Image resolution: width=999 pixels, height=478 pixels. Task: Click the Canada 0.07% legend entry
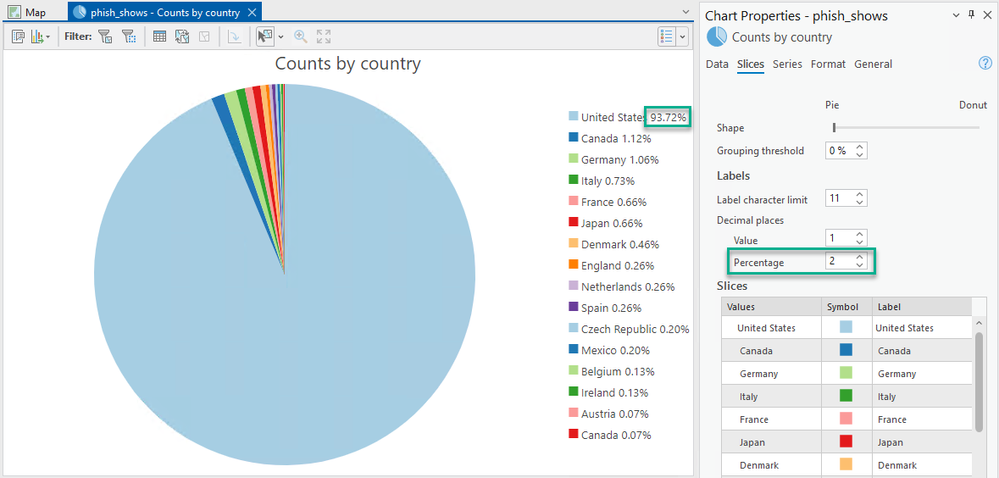[610, 435]
